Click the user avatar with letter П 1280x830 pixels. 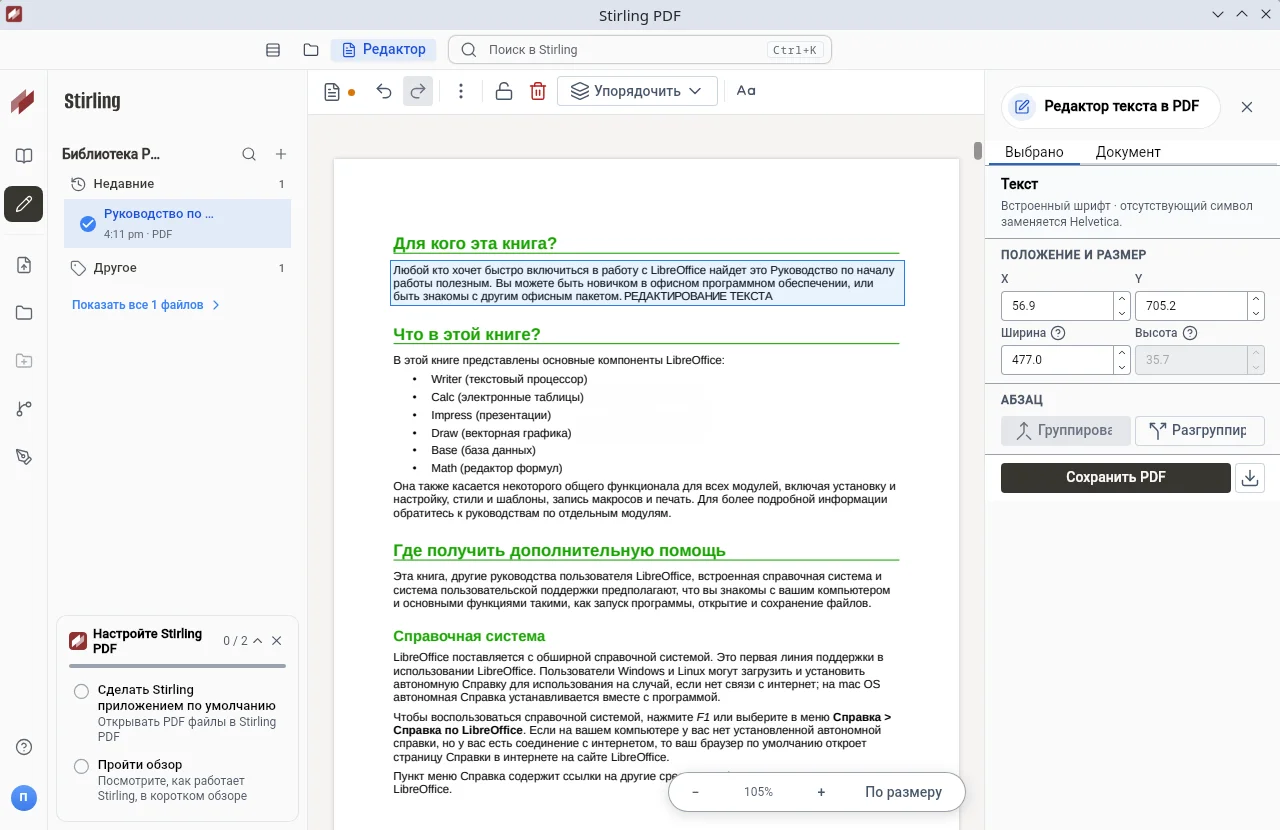coord(24,797)
